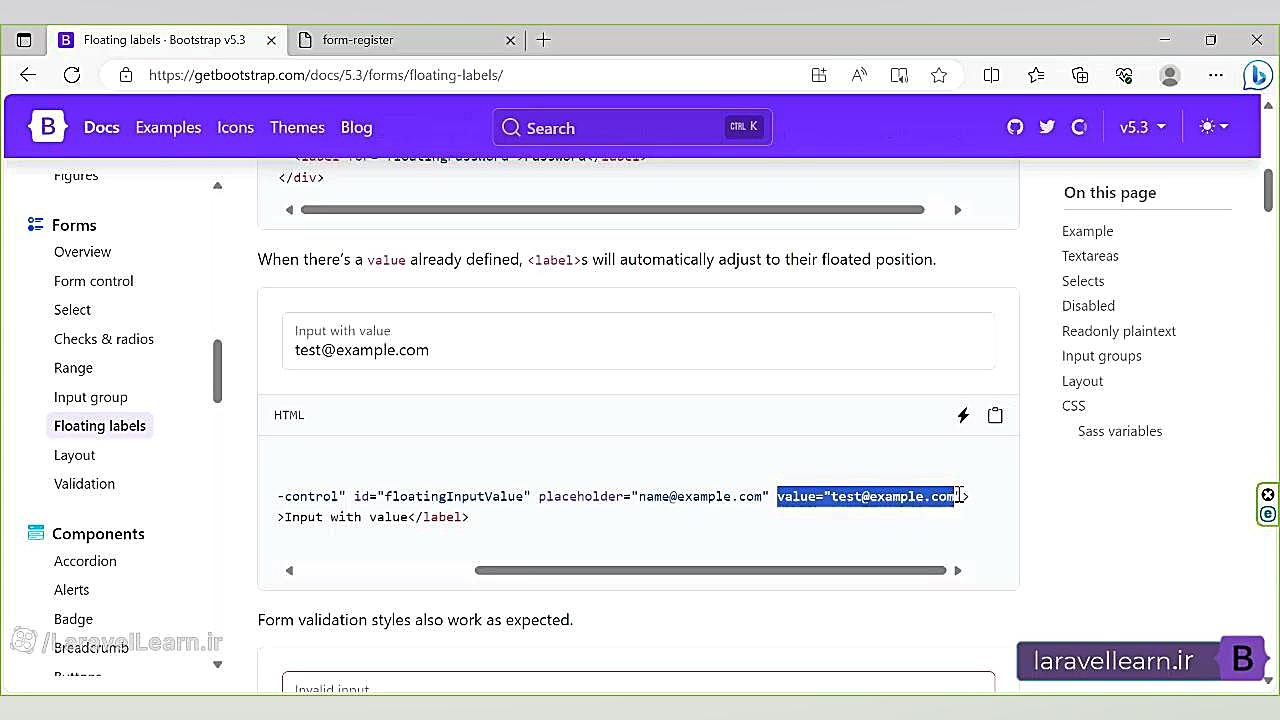Click the Bootstrap logo in the navbar
The height and width of the screenshot is (720, 1280).
(47, 127)
